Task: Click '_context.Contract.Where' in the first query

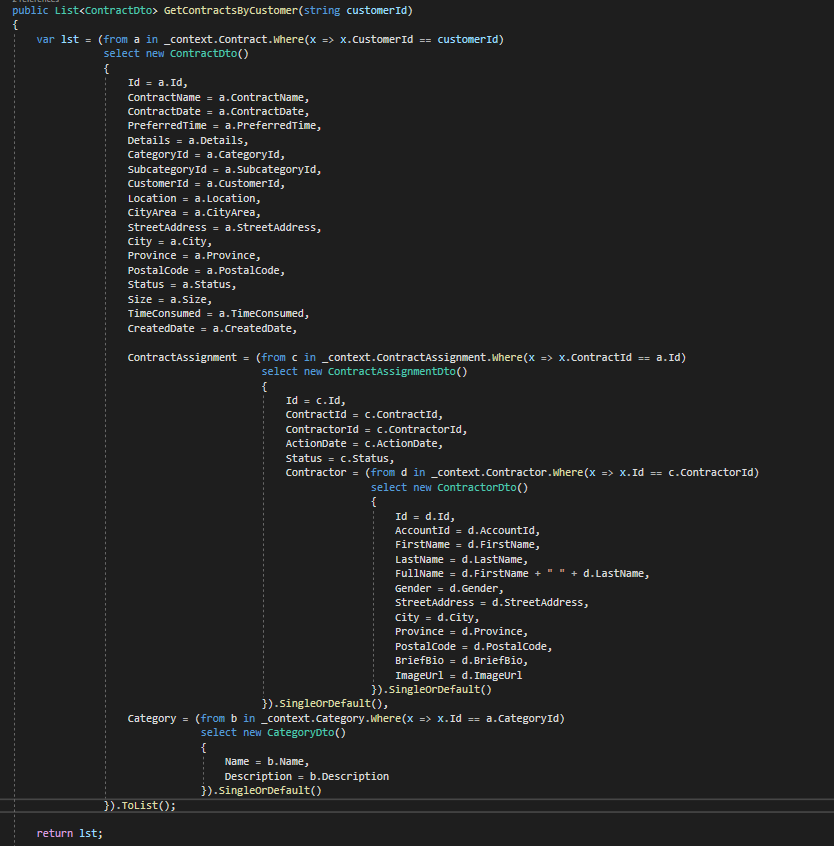Action: tap(234, 39)
